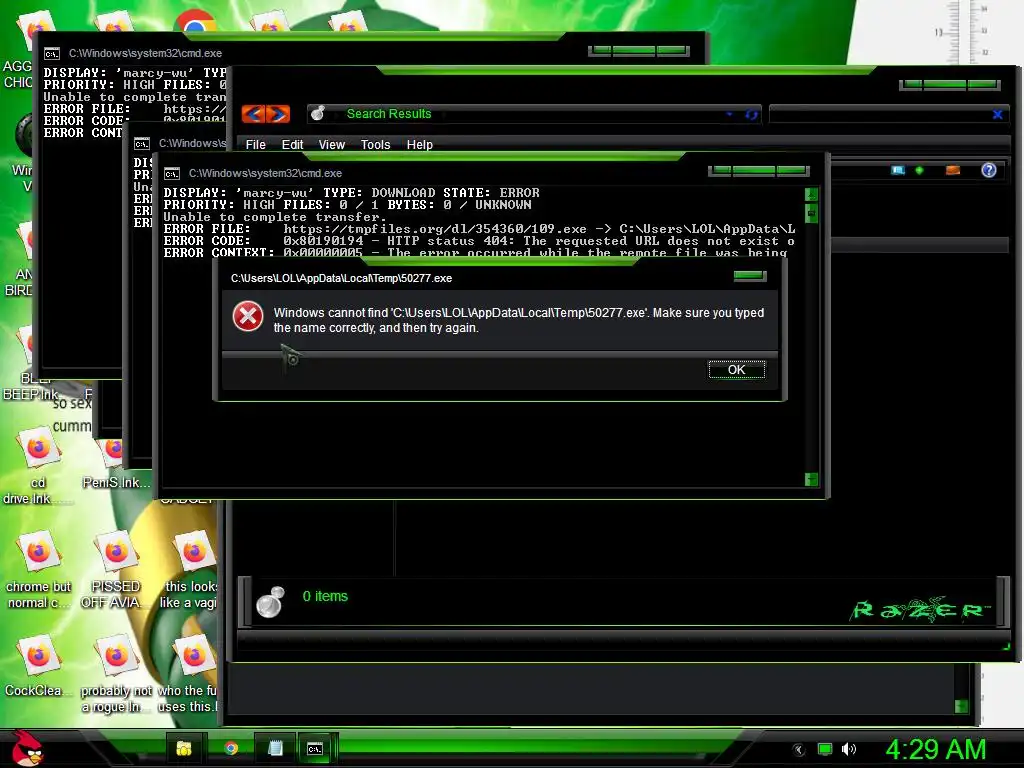1024x768 pixels.
Task: Open the View menu in Explorer
Action: tap(331, 144)
